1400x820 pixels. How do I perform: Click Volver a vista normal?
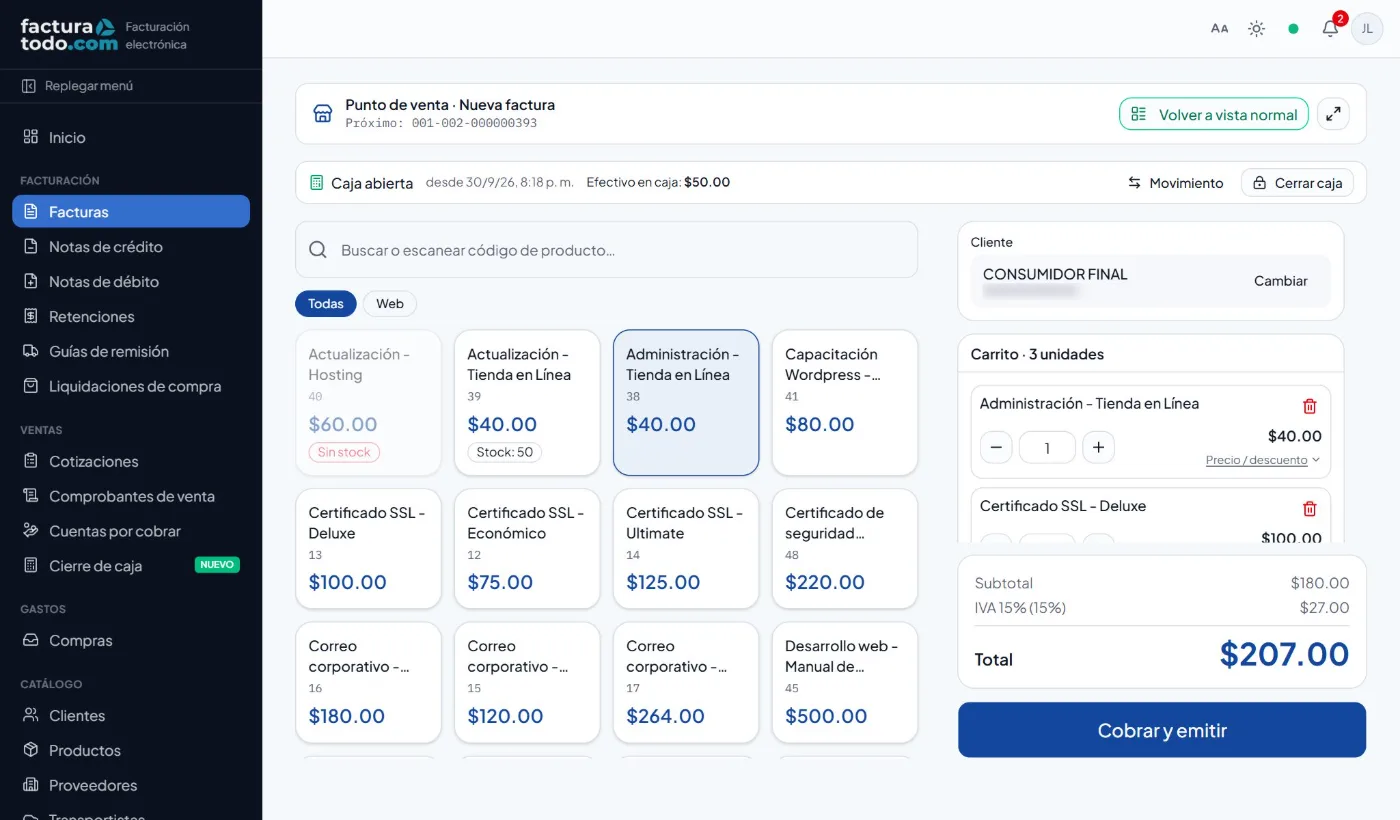coord(1214,114)
